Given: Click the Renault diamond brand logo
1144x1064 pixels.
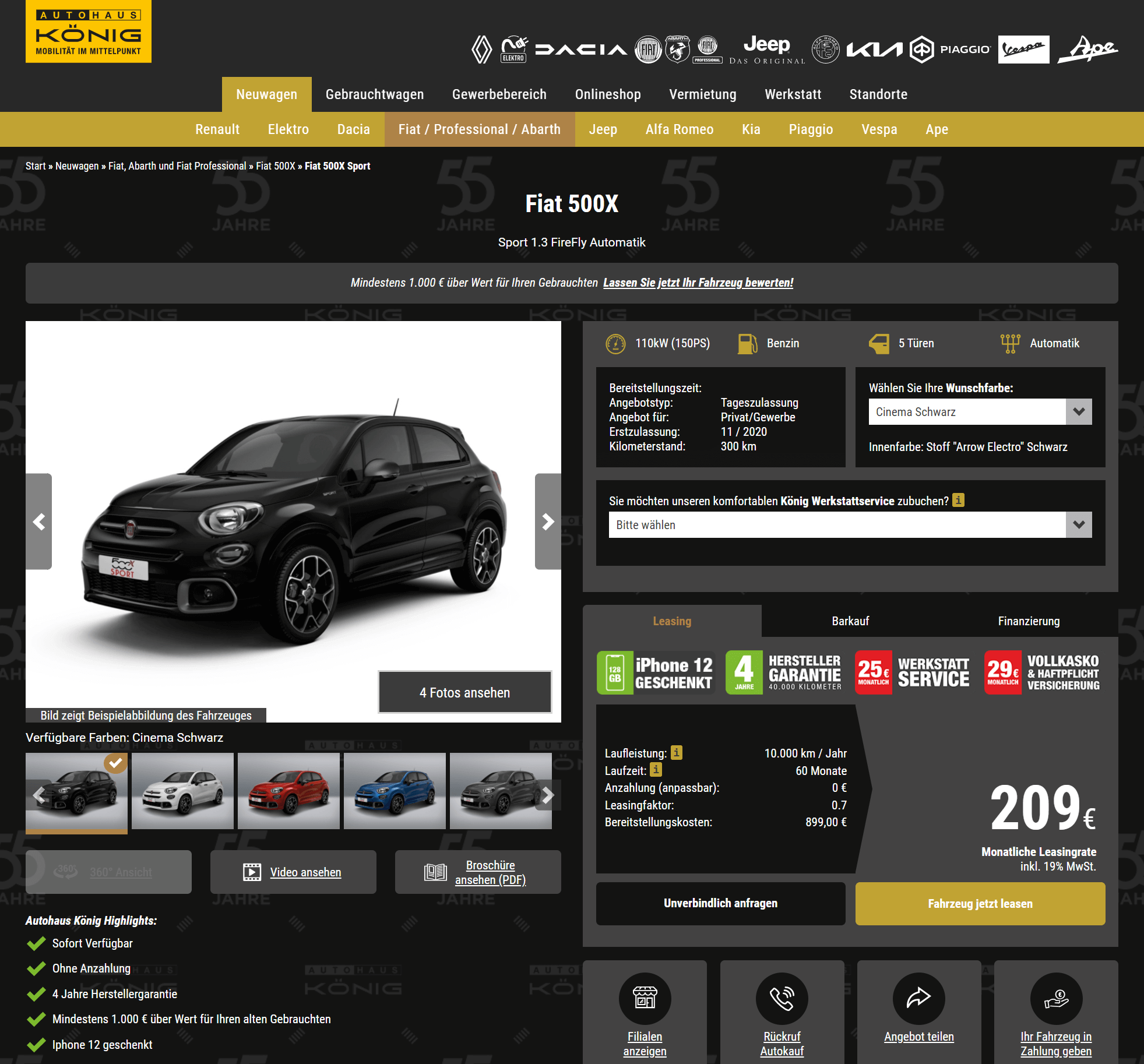Looking at the screenshot, I should tap(481, 50).
